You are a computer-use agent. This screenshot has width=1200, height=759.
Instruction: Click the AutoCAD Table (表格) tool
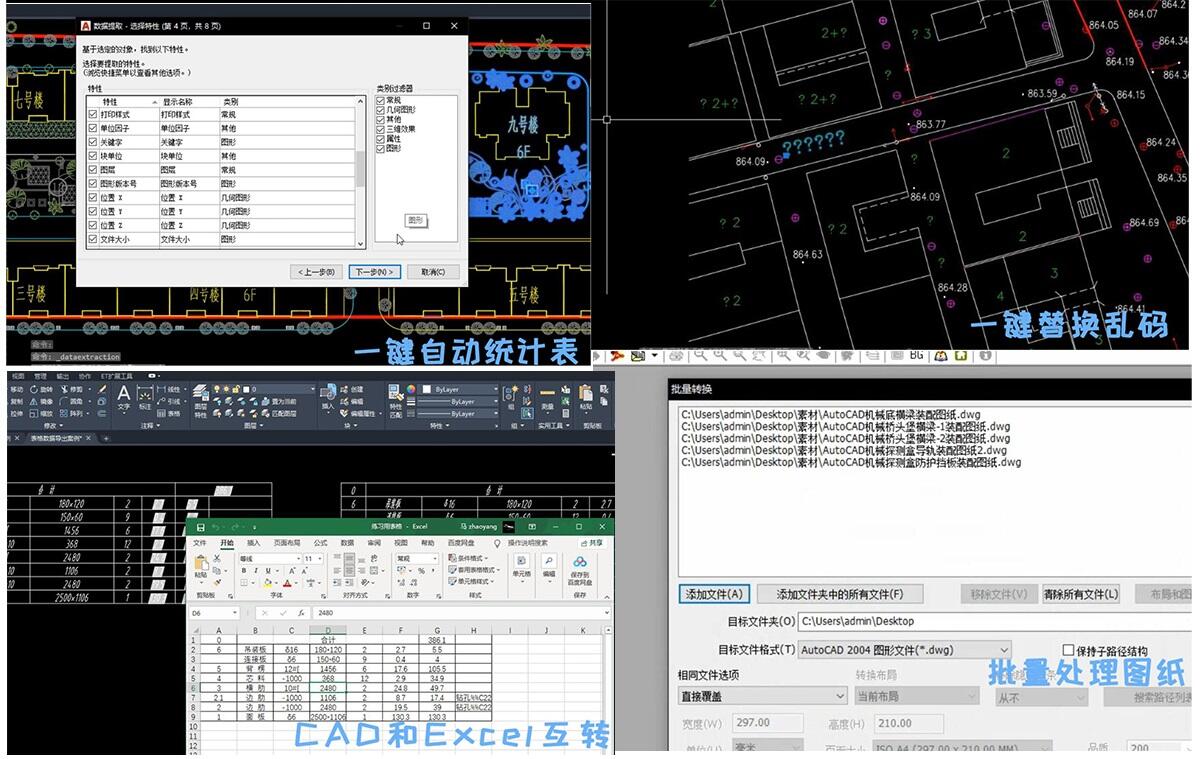point(167,413)
